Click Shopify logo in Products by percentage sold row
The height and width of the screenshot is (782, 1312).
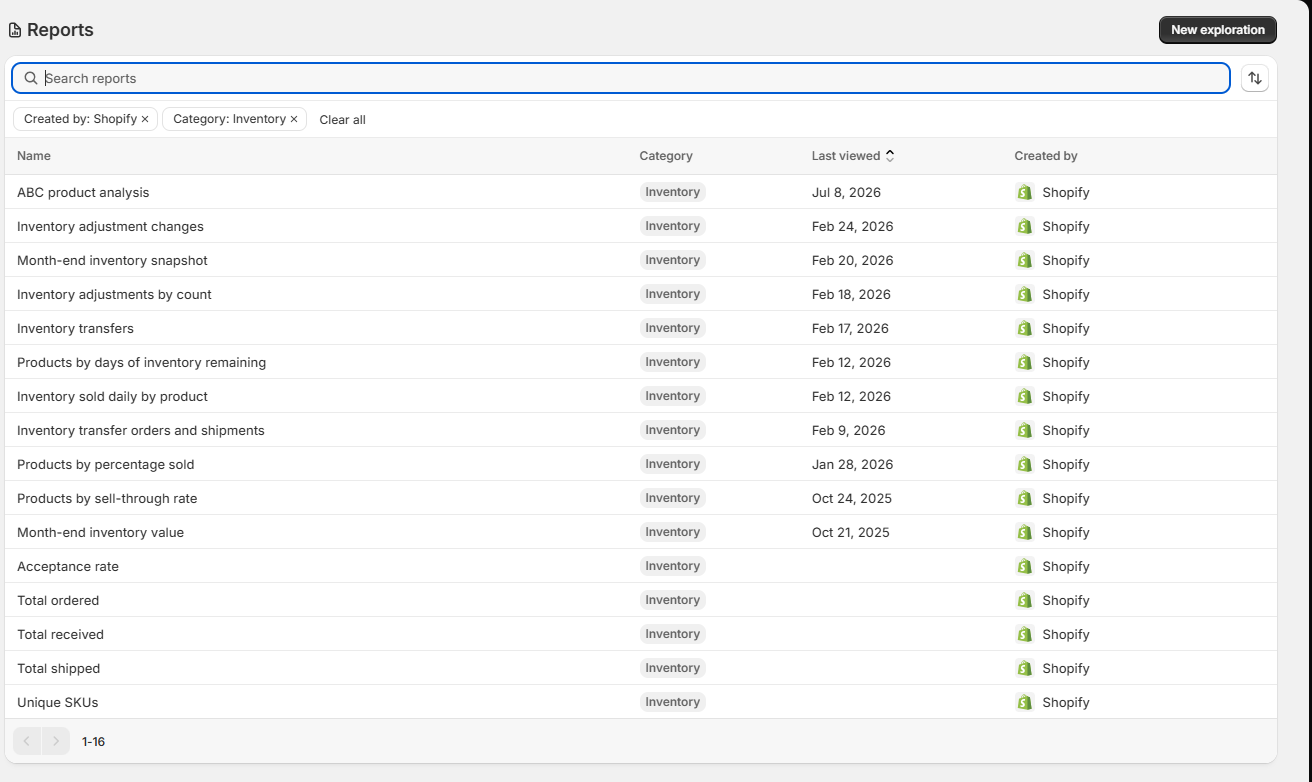(1024, 464)
